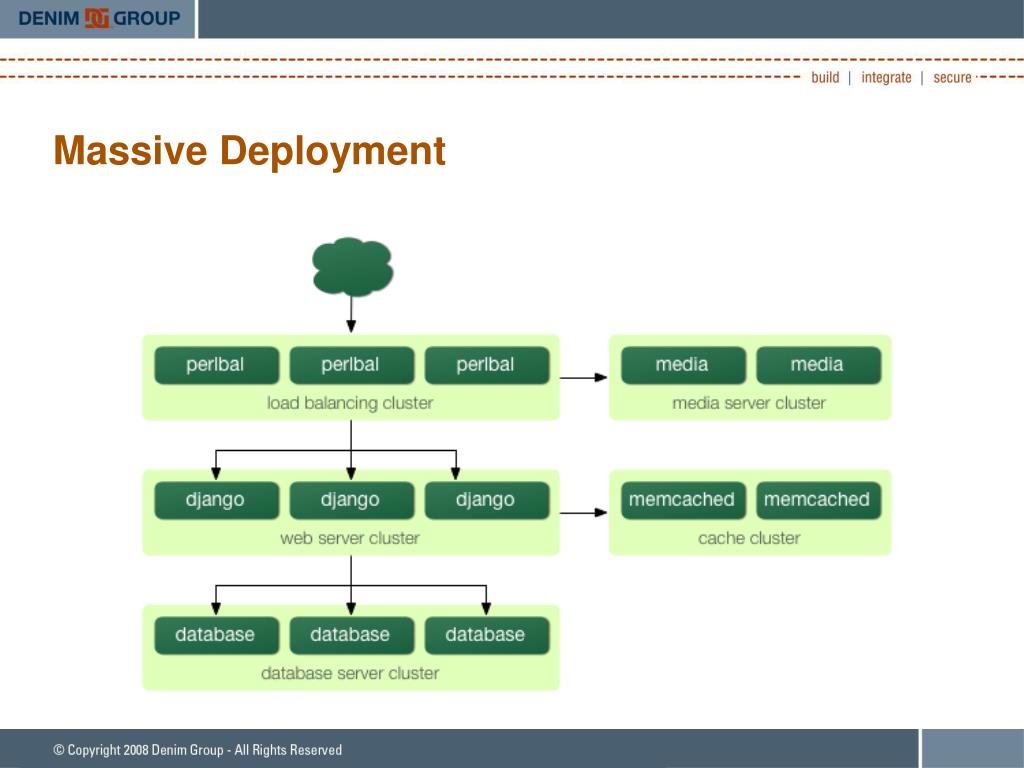Click the "database server cluster" label

tap(350, 673)
